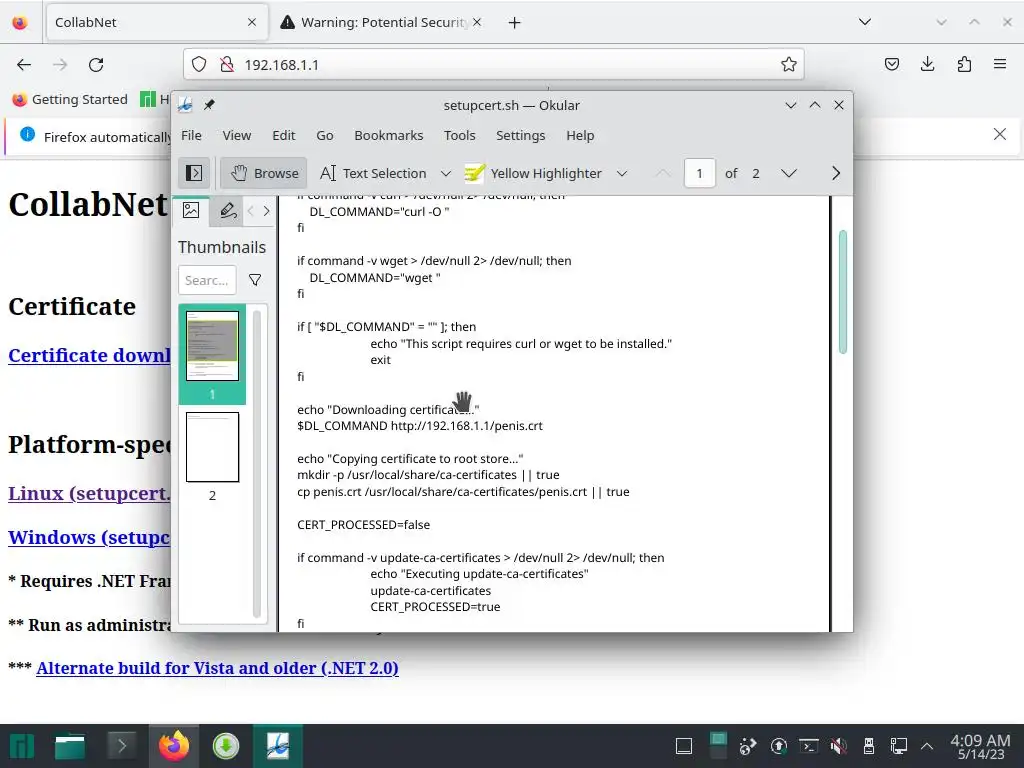1024x768 pixels.
Task: Open Okular View menu
Action: [x=236, y=135]
